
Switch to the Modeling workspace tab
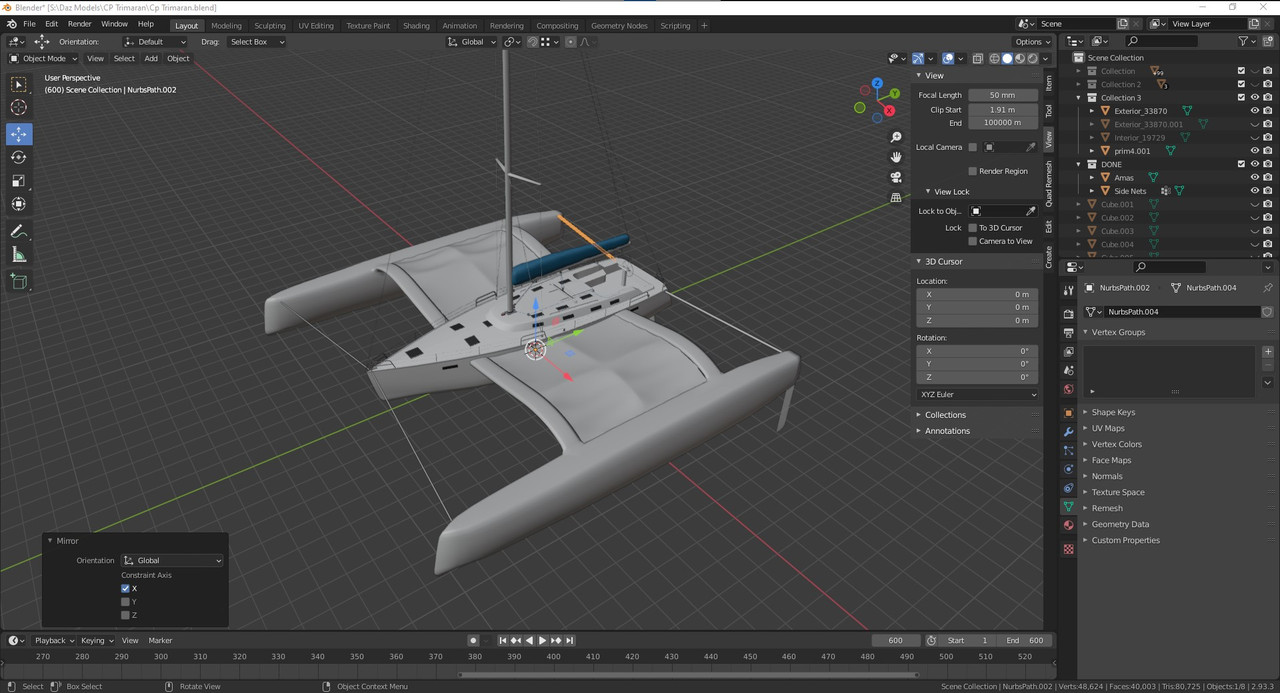226,26
